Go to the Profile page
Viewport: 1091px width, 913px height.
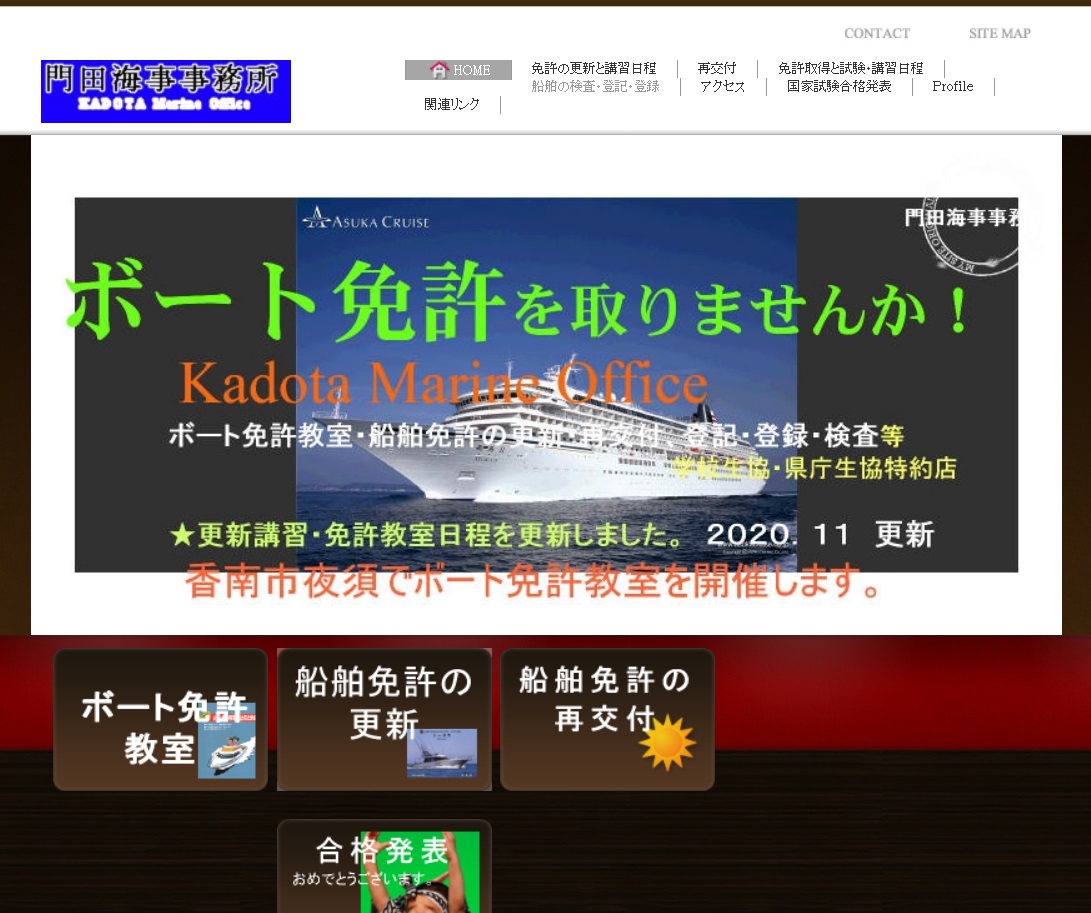point(953,86)
